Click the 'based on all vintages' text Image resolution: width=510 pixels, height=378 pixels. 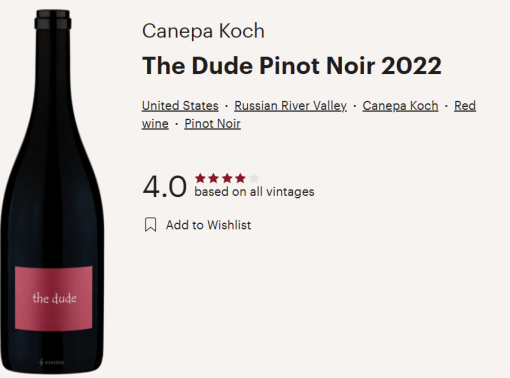pos(254,192)
